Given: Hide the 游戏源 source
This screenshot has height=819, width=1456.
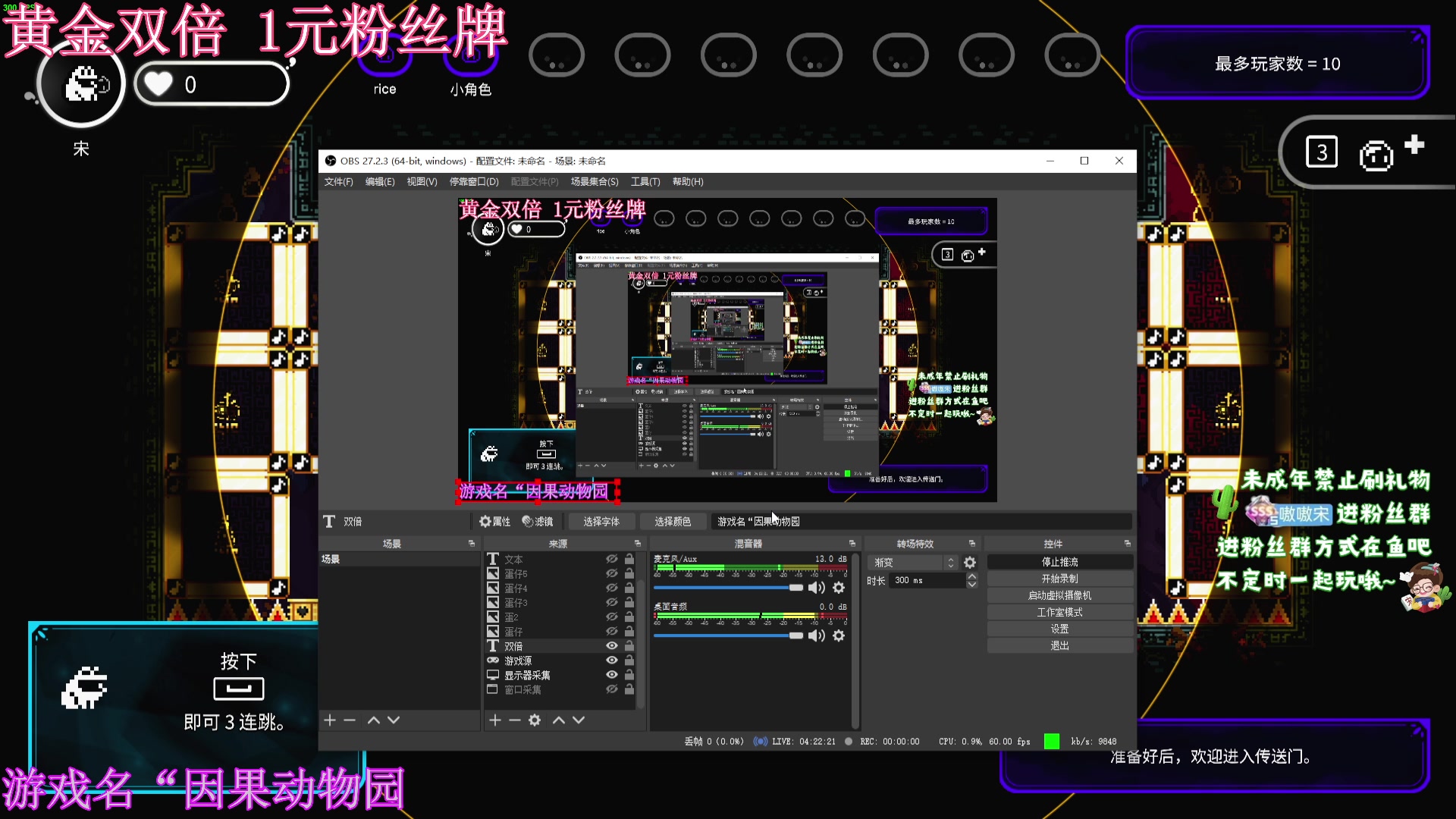Looking at the screenshot, I should point(613,661).
